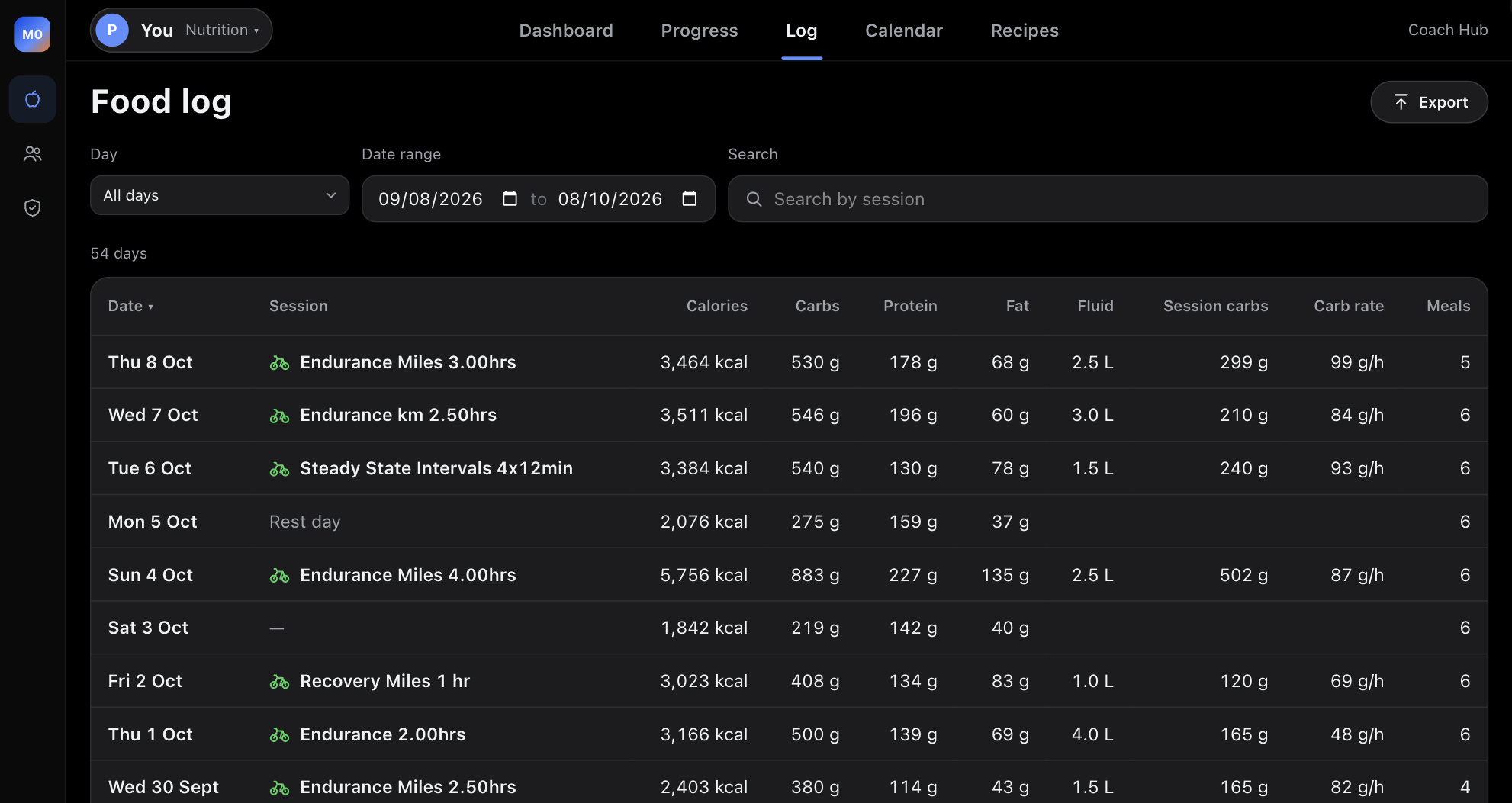This screenshot has width=1512, height=803.
Task: Open the nutrition apple icon in sidebar
Action: click(x=32, y=99)
